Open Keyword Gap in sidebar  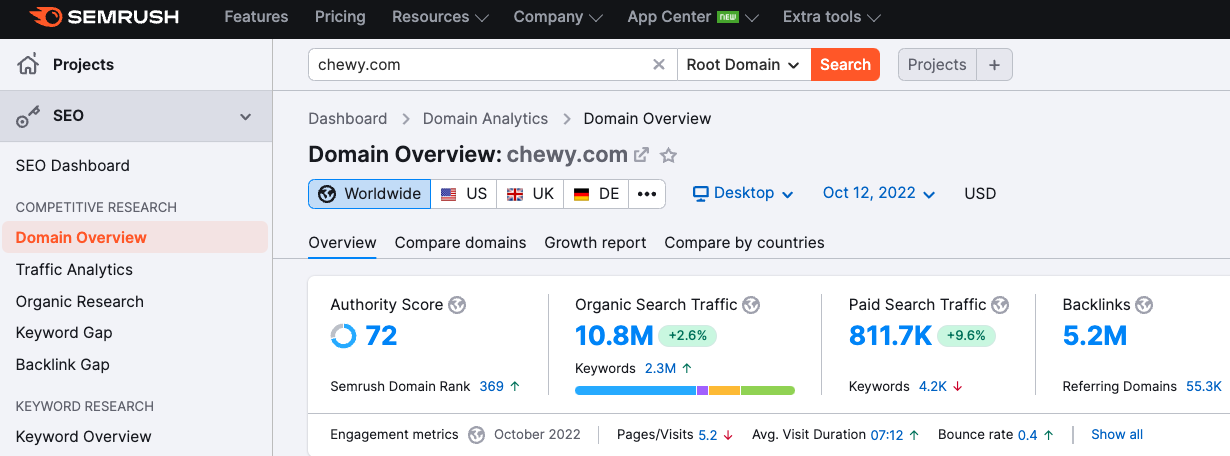[64, 333]
